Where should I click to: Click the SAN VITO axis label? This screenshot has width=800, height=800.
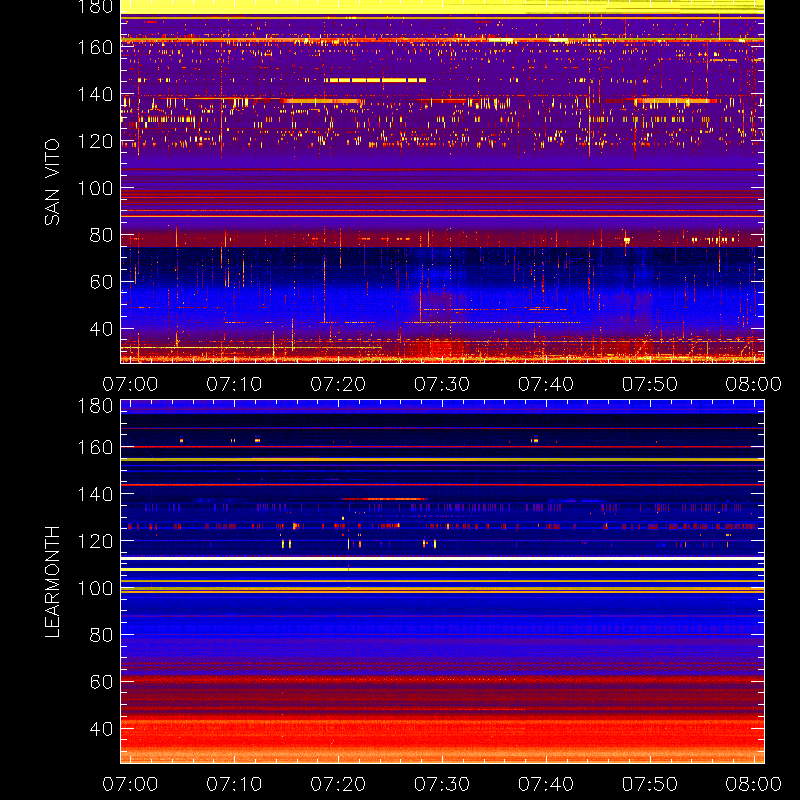tap(52, 182)
